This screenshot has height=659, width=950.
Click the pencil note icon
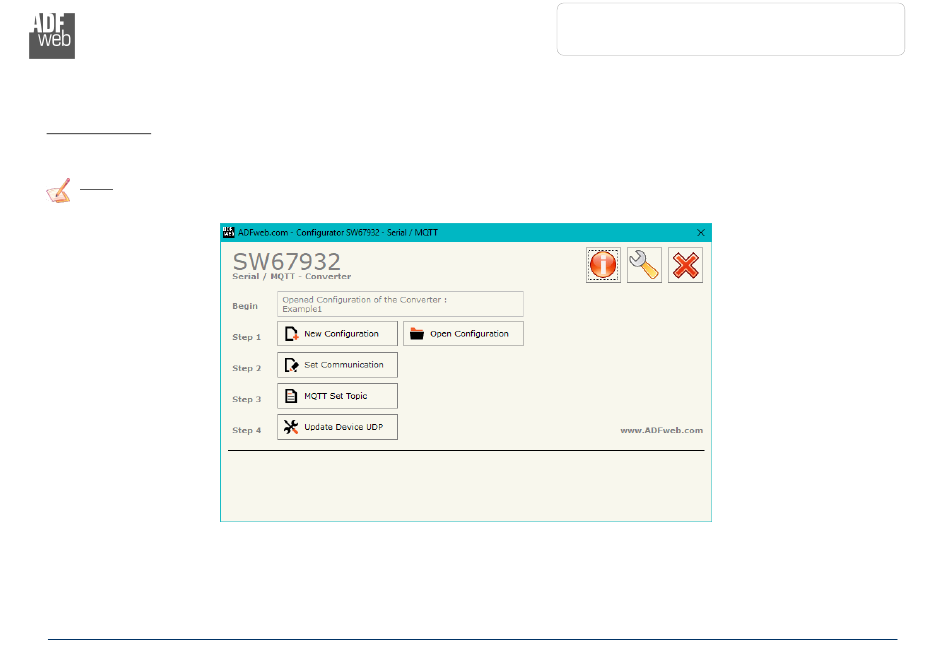click(59, 190)
